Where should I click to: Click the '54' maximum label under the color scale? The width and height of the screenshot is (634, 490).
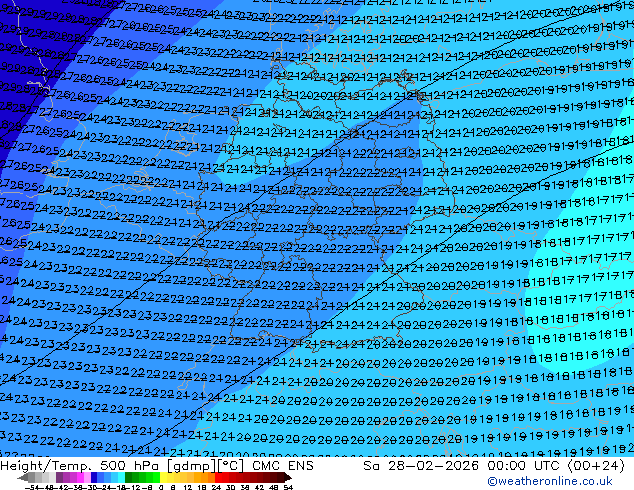[x=287, y=488]
